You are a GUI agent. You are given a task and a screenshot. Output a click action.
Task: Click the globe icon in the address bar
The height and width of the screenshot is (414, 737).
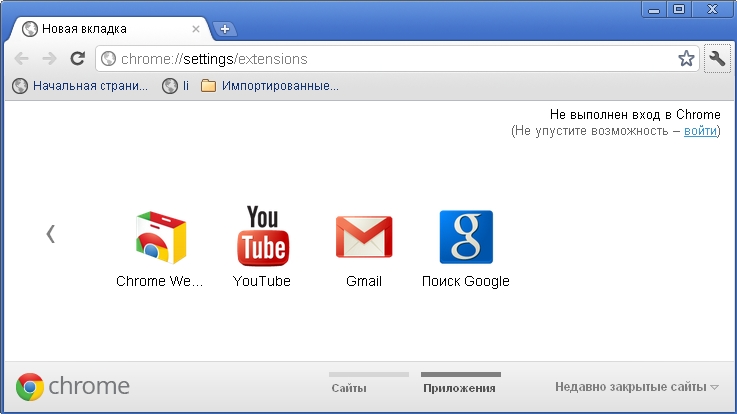pos(109,59)
